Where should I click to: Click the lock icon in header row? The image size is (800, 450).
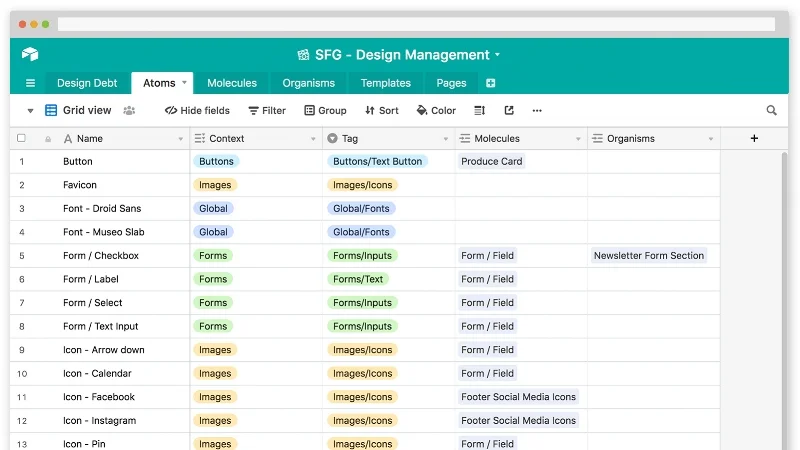(x=48, y=139)
